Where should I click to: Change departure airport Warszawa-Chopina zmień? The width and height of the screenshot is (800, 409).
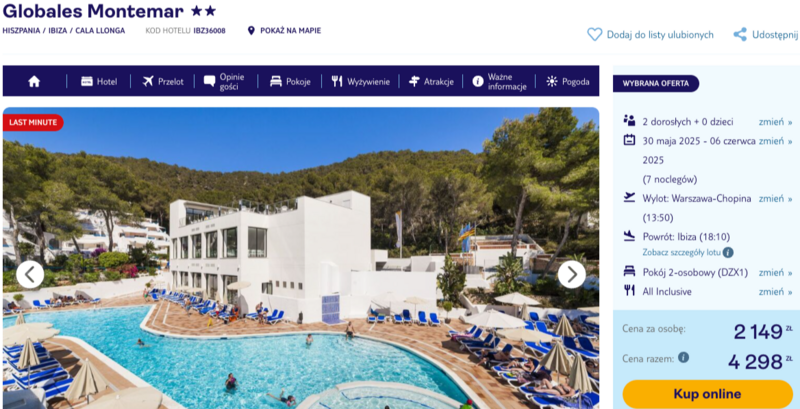(775, 199)
